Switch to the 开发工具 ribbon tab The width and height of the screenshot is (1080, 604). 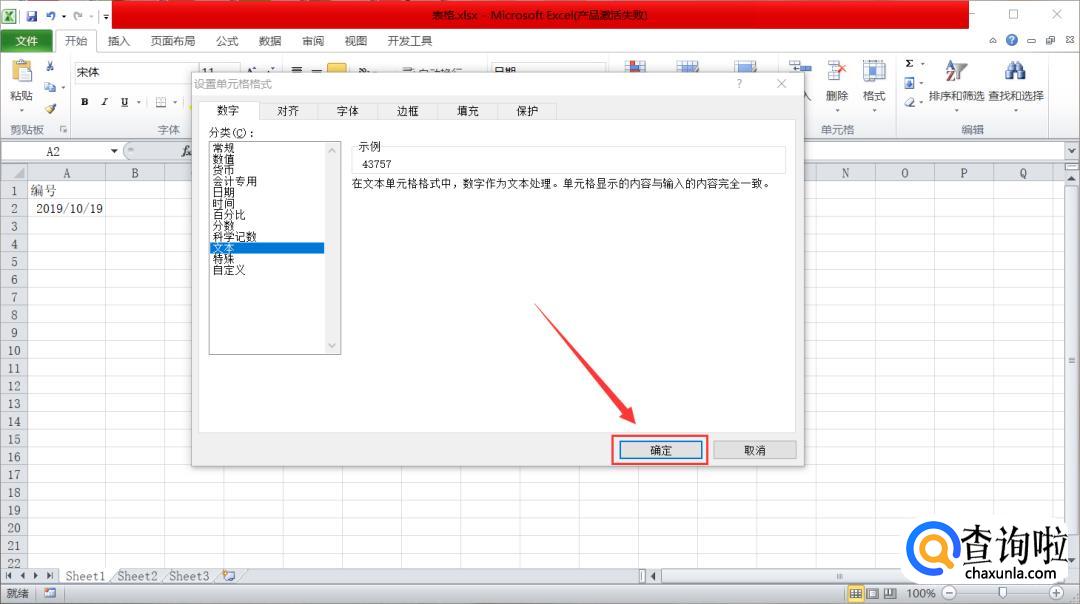click(x=409, y=41)
